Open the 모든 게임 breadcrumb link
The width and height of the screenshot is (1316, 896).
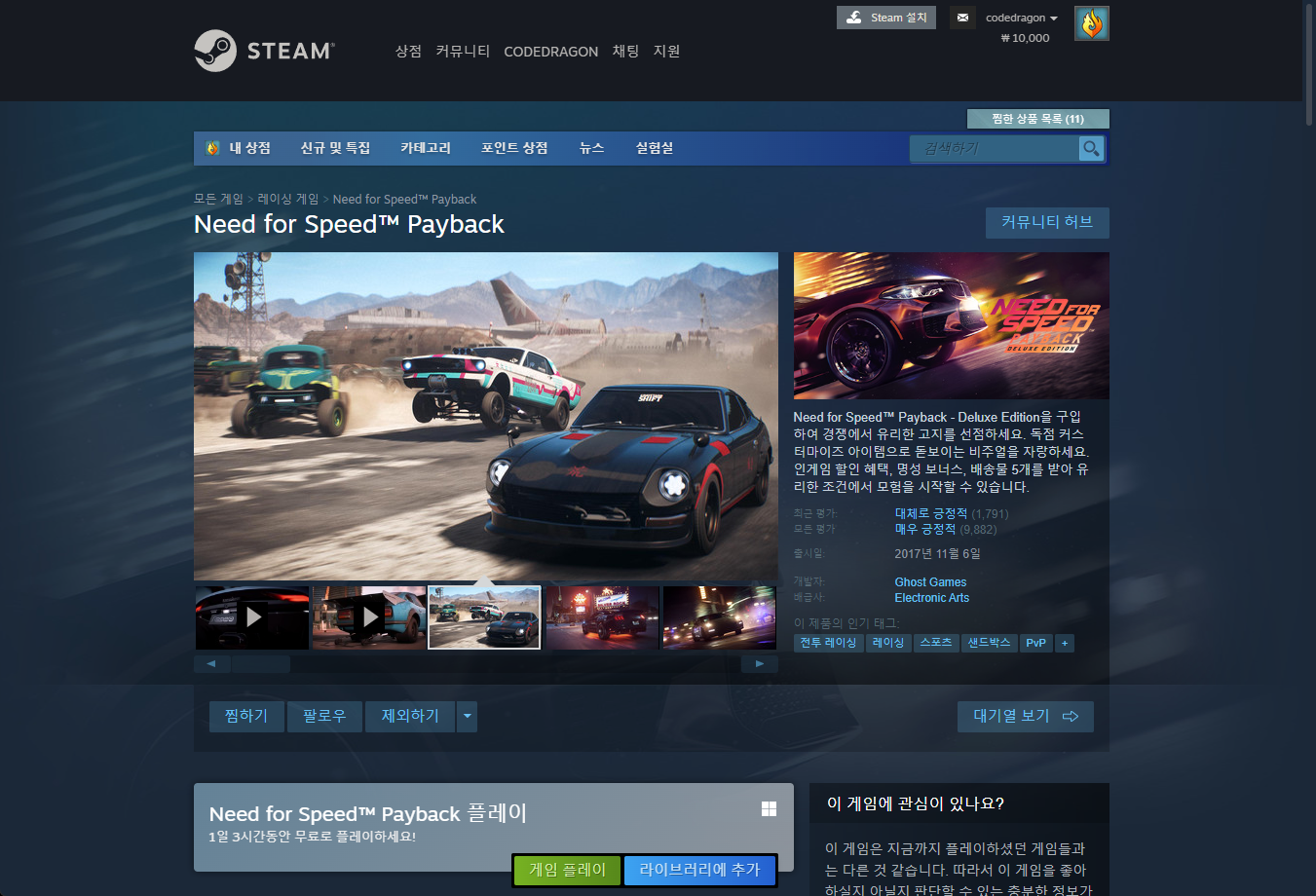point(218,199)
